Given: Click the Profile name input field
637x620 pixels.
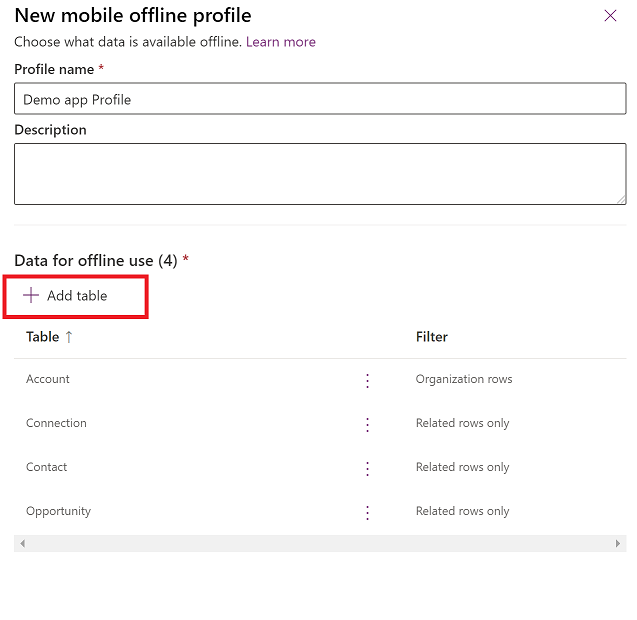Looking at the screenshot, I should [320, 99].
